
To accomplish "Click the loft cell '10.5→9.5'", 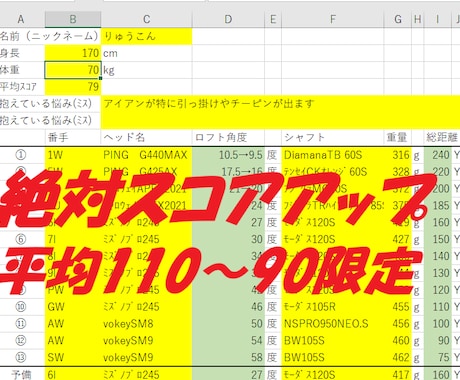I will pyautogui.click(x=228, y=155).
